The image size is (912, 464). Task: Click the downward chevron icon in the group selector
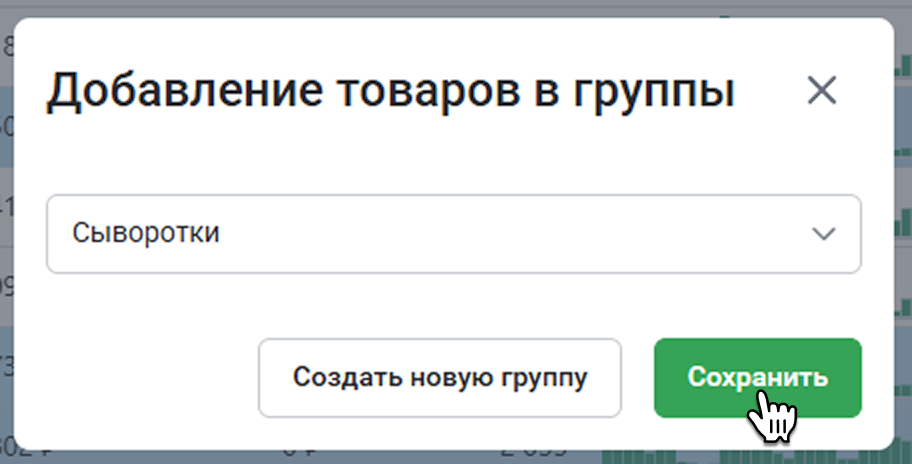(x=824, y=234)
